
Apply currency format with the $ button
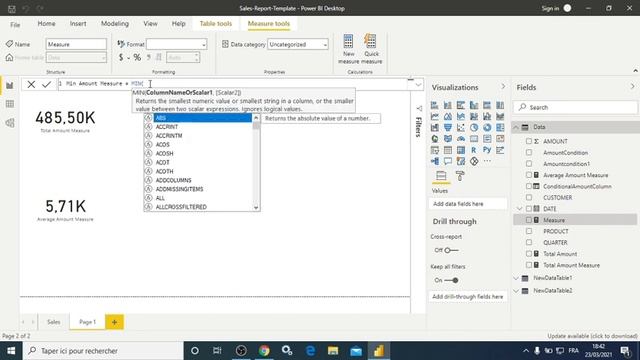pos(121,58)
